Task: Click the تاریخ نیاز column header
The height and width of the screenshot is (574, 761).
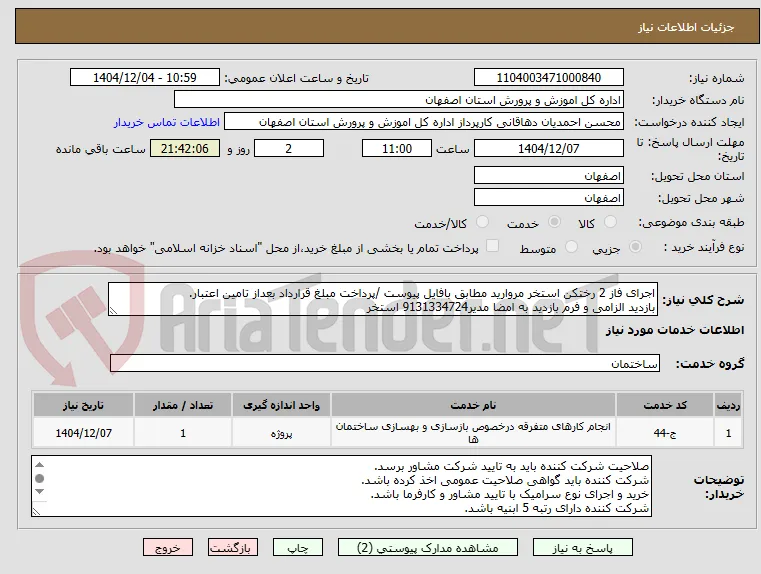Action: [x=83, y=405]
